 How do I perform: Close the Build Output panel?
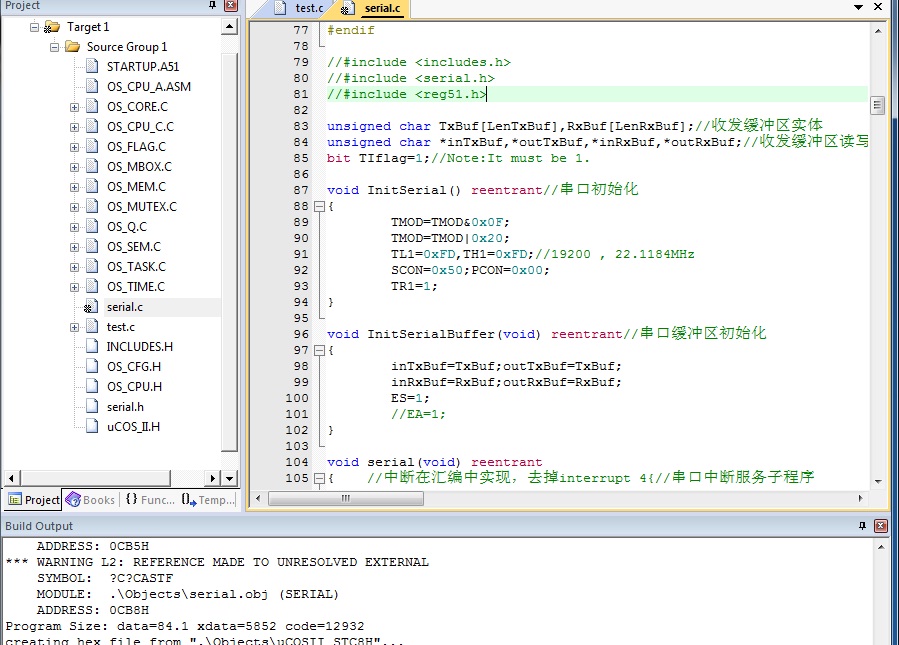[881, 526]
